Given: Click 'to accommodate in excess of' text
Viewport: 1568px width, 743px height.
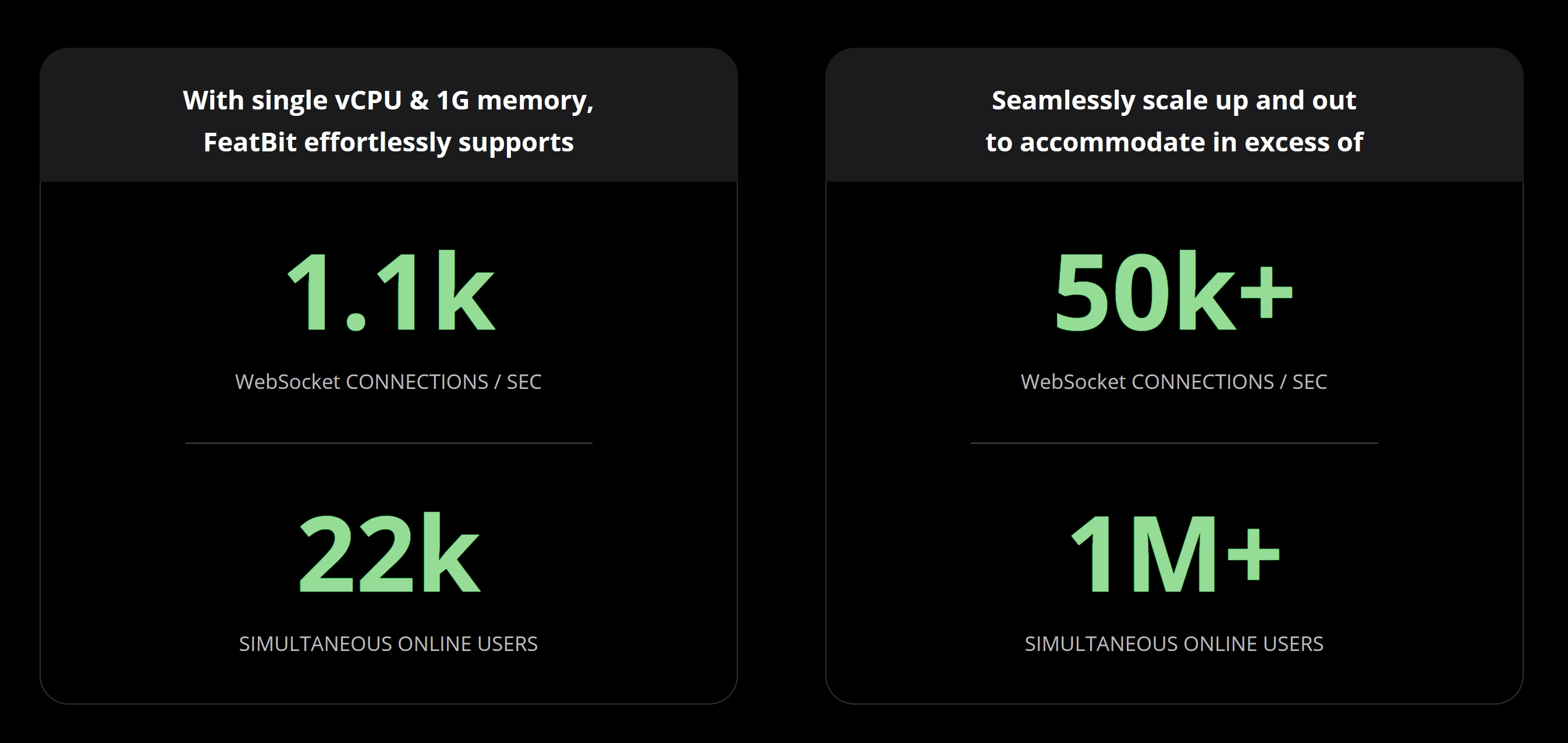Looking at the screenshot, I should coord(1174,143).
